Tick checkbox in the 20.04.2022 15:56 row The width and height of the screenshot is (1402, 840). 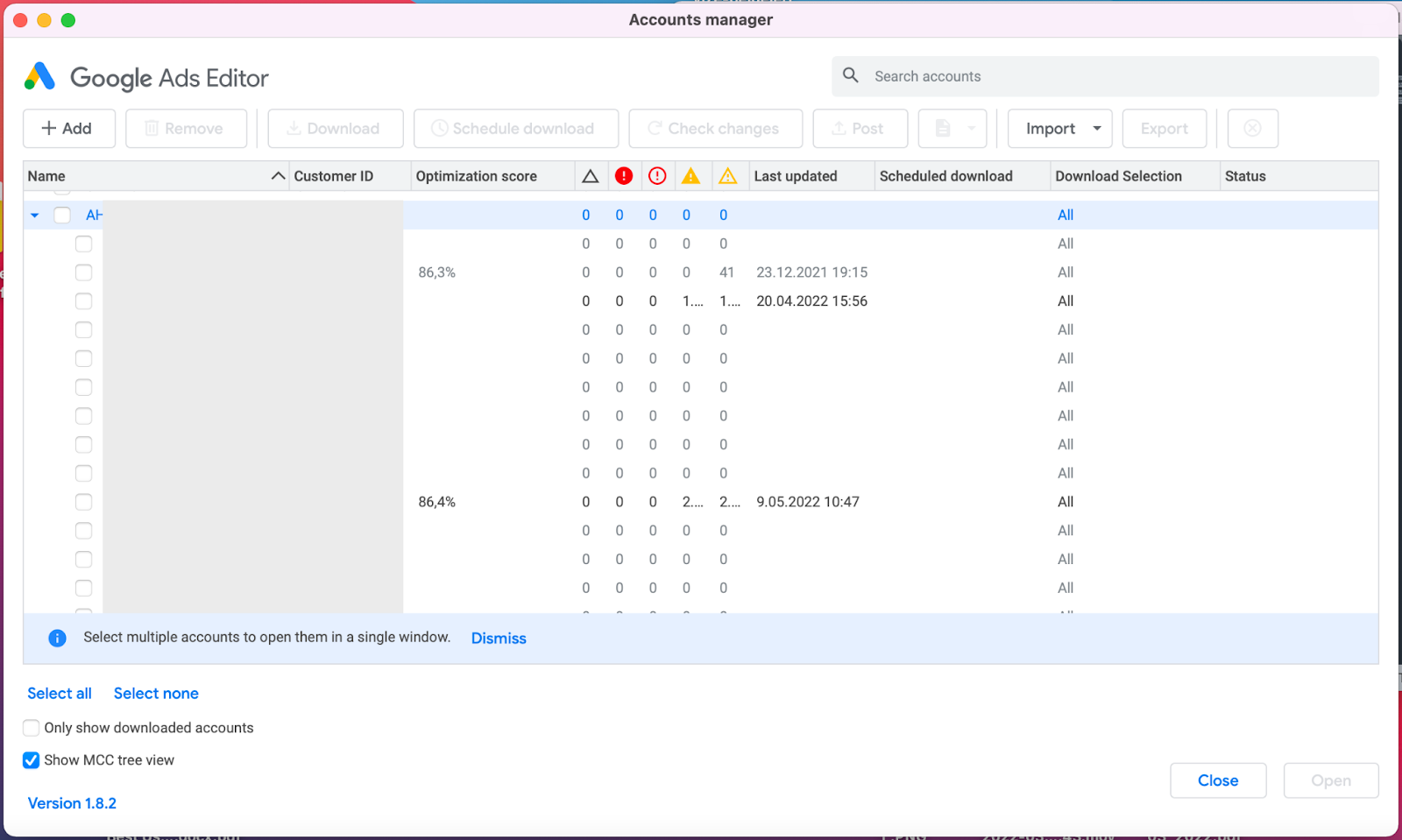click(83, 301)
